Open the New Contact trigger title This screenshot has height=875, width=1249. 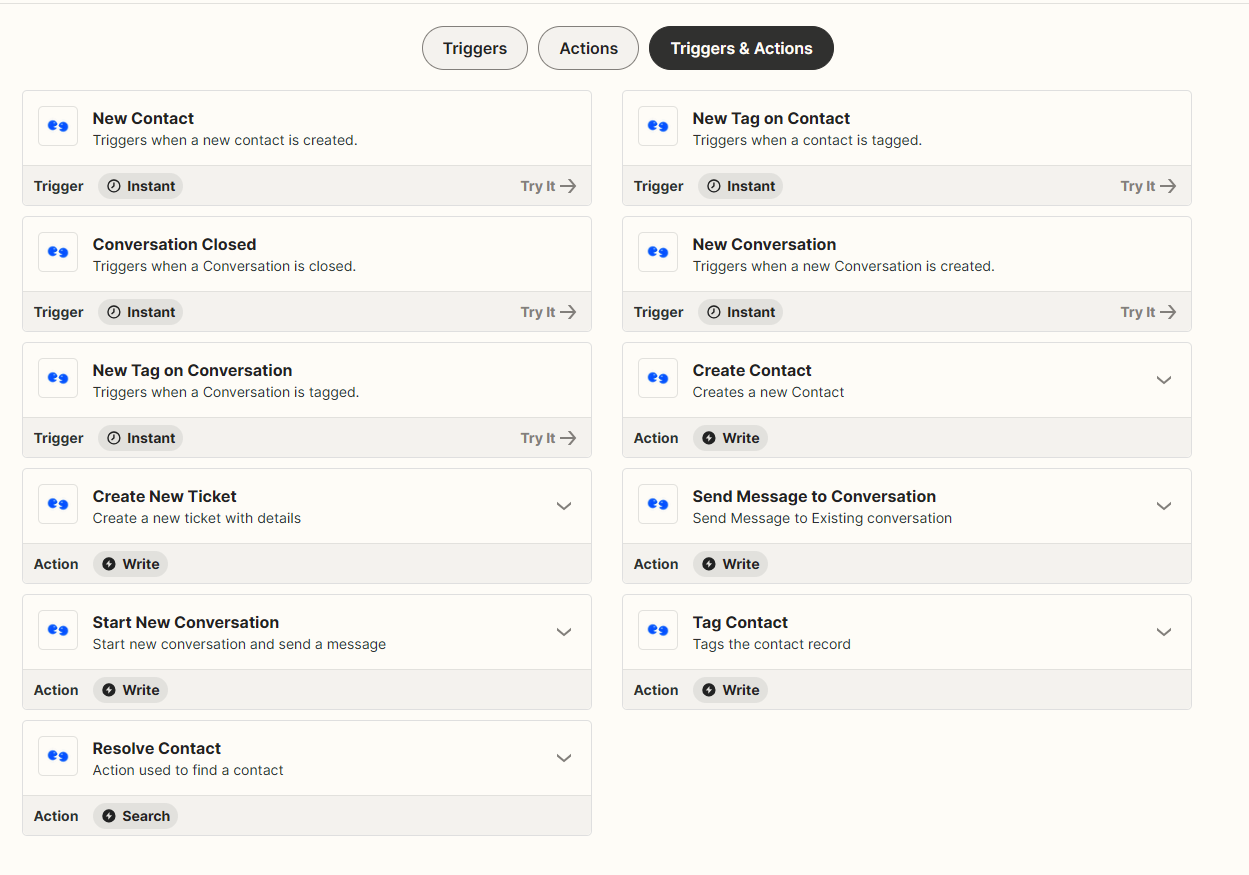(143, 118)
